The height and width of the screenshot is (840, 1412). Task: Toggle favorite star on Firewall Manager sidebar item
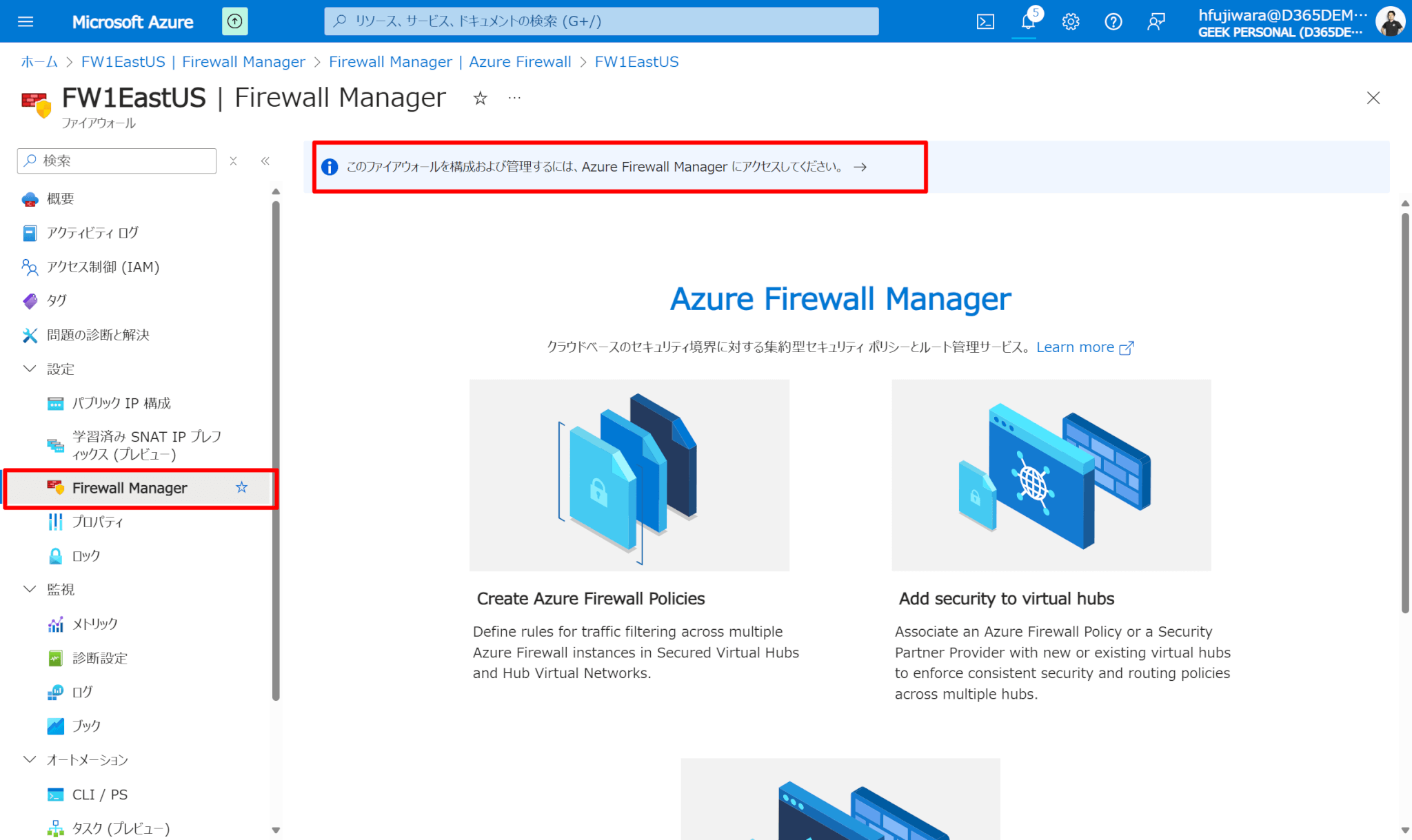(x=242, y=488)
